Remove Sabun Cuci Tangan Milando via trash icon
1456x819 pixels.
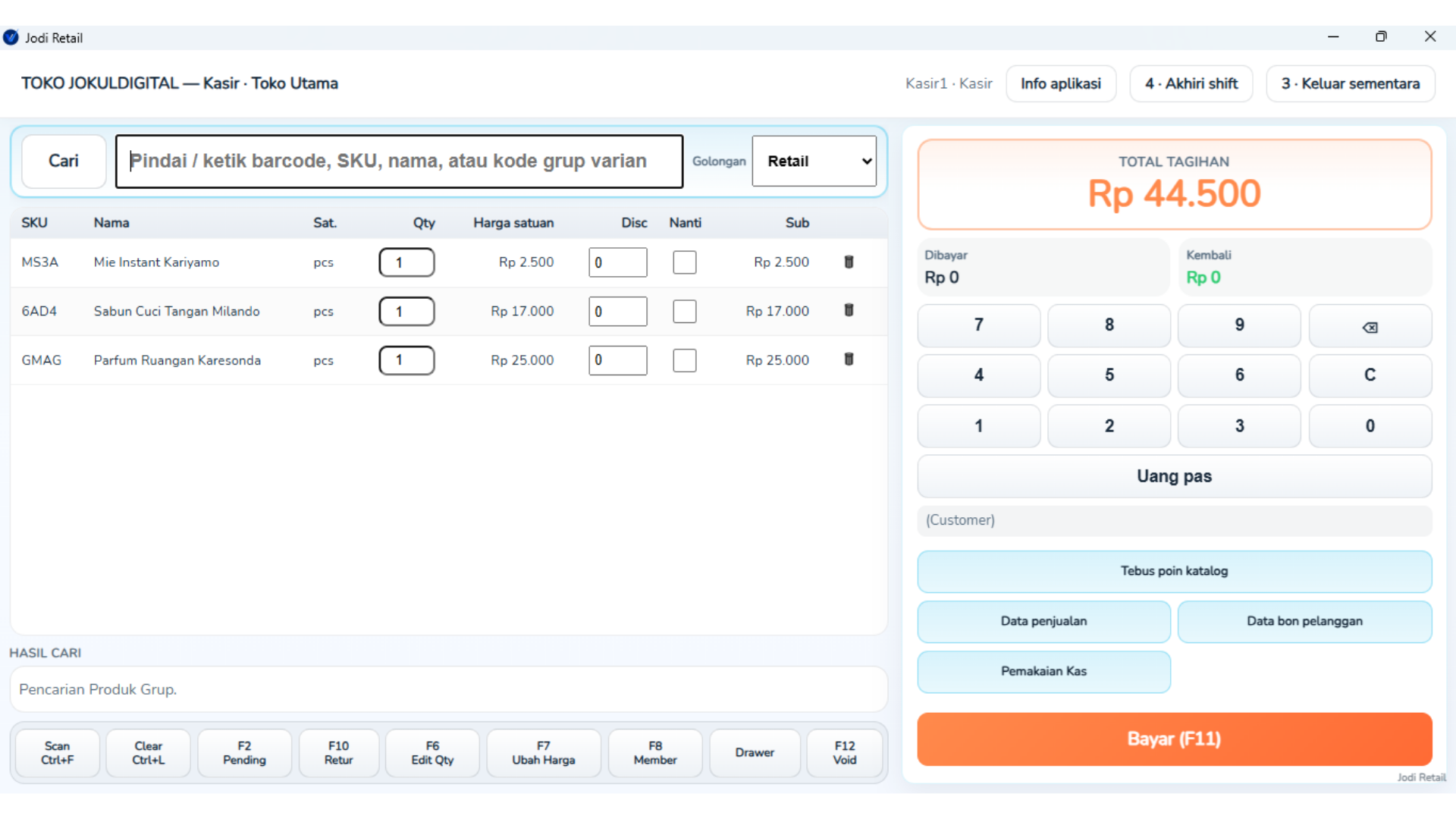849,310
